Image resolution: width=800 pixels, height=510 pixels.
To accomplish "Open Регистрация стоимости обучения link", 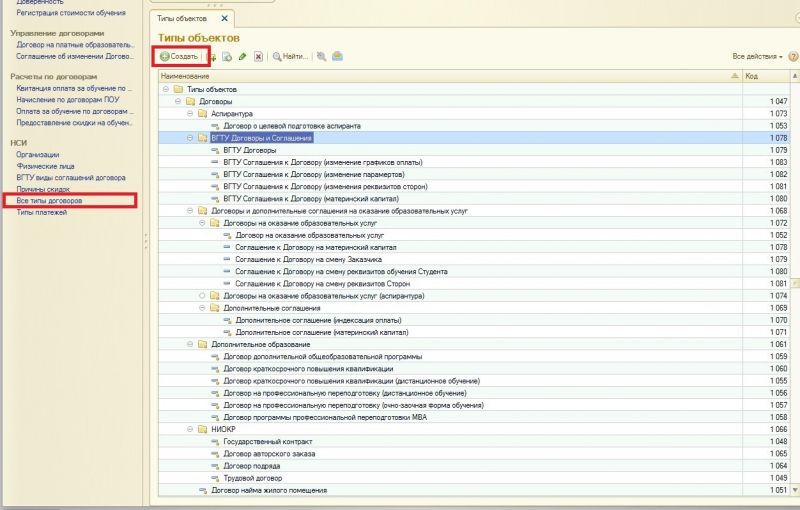I will pos(71,13).
